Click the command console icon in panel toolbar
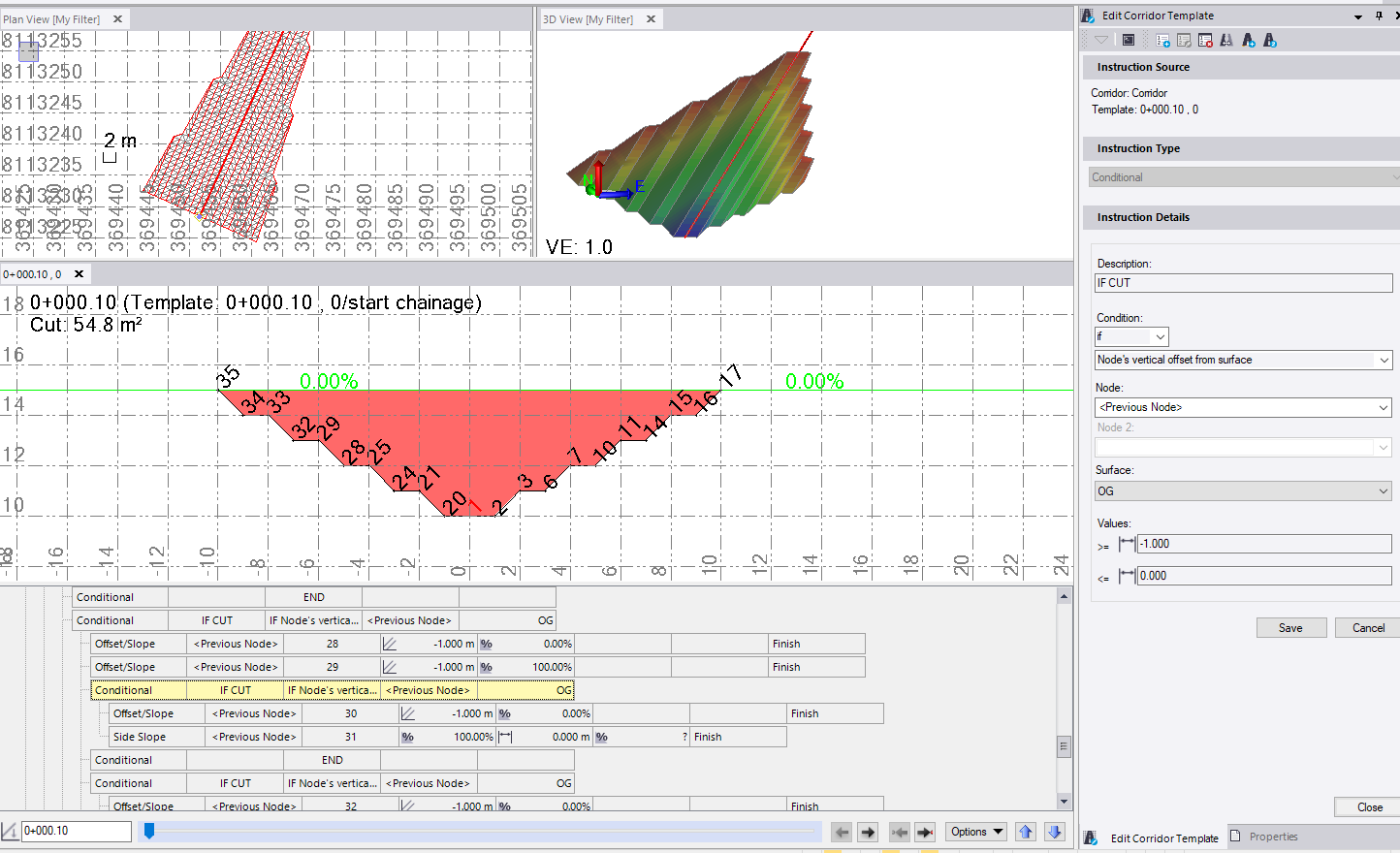Image resolution: width=1400 pixels, height=853 pixels. pos(1129,40)
